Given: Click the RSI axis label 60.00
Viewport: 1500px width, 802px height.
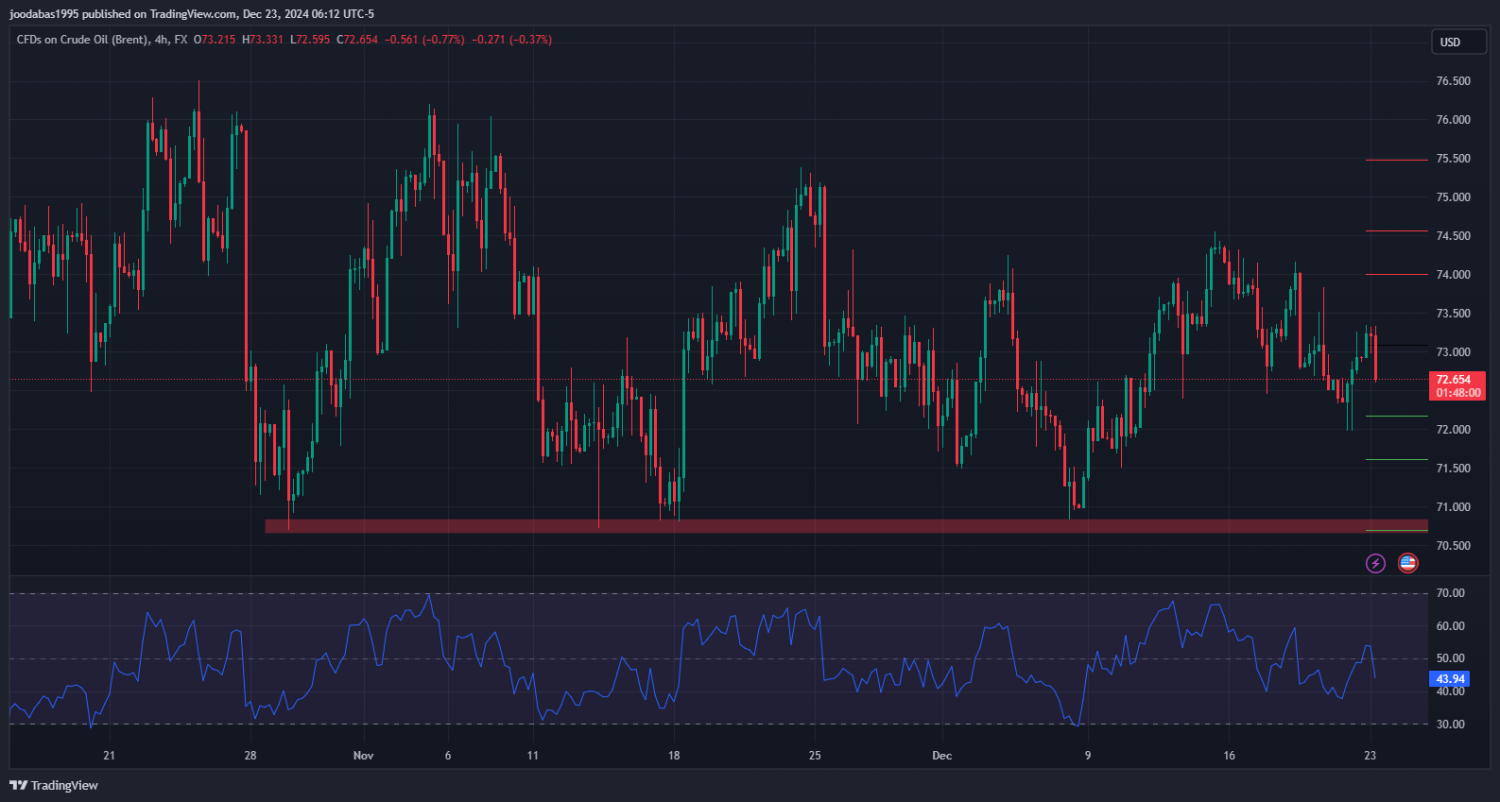Looking at the screenshot, I should coord(1451,626).
